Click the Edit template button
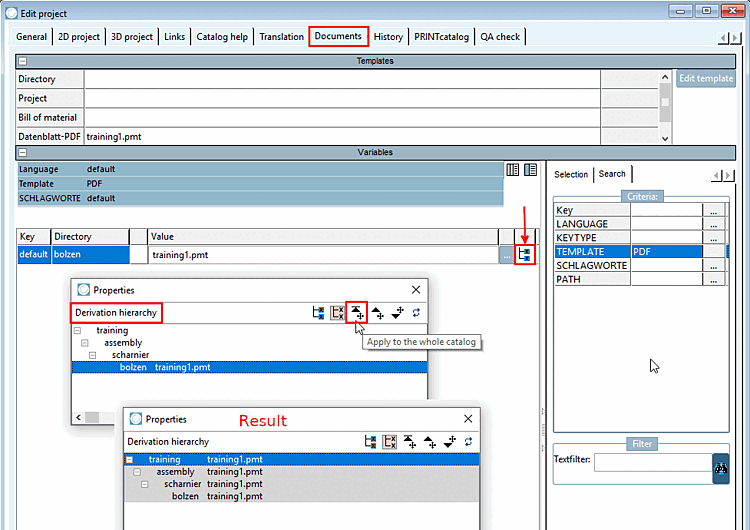Screen dimensions: 750x530 coord(706,78)
